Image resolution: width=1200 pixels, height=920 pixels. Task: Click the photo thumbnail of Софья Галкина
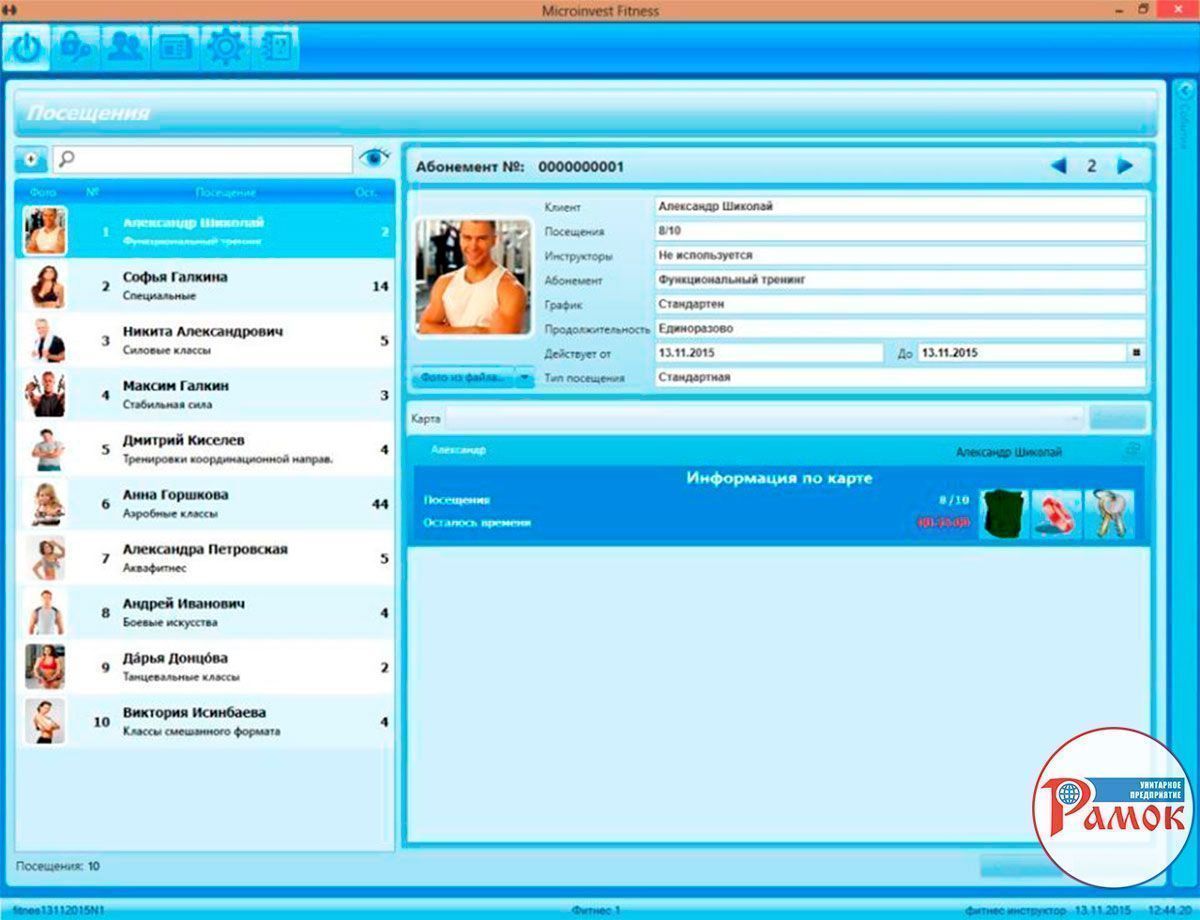45,286
